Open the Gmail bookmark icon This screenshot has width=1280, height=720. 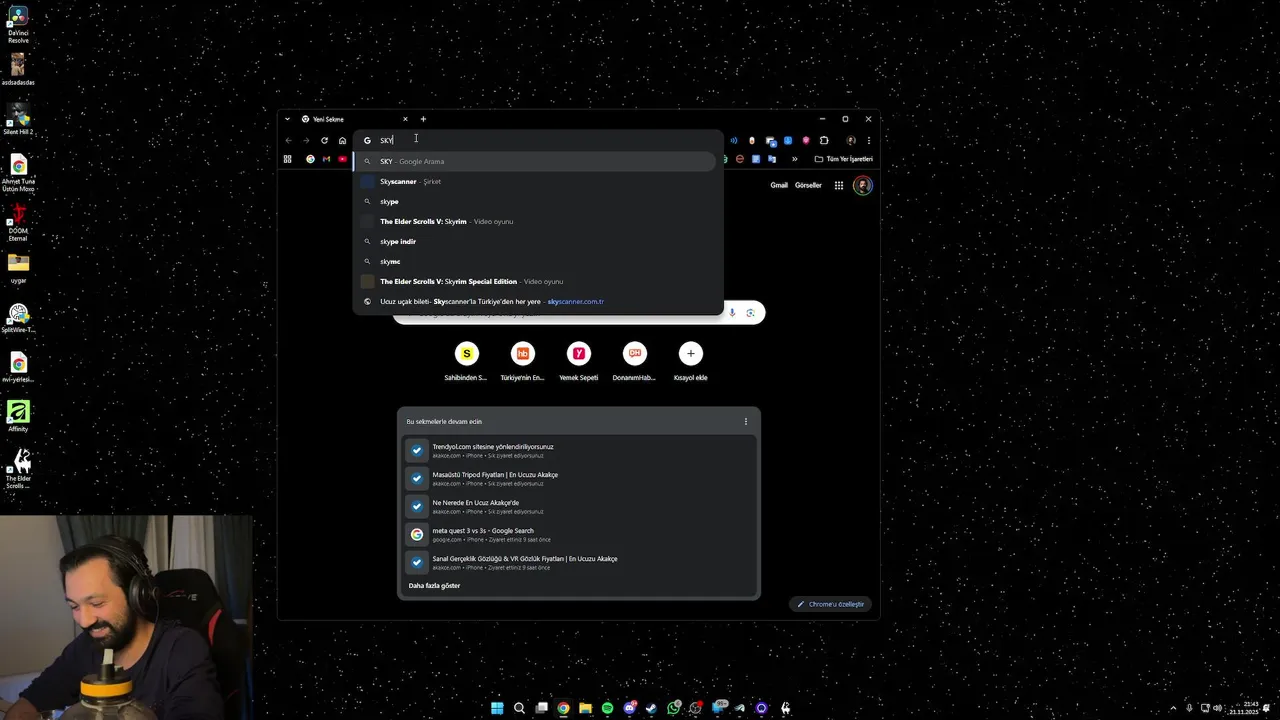(x=326, y=159)
